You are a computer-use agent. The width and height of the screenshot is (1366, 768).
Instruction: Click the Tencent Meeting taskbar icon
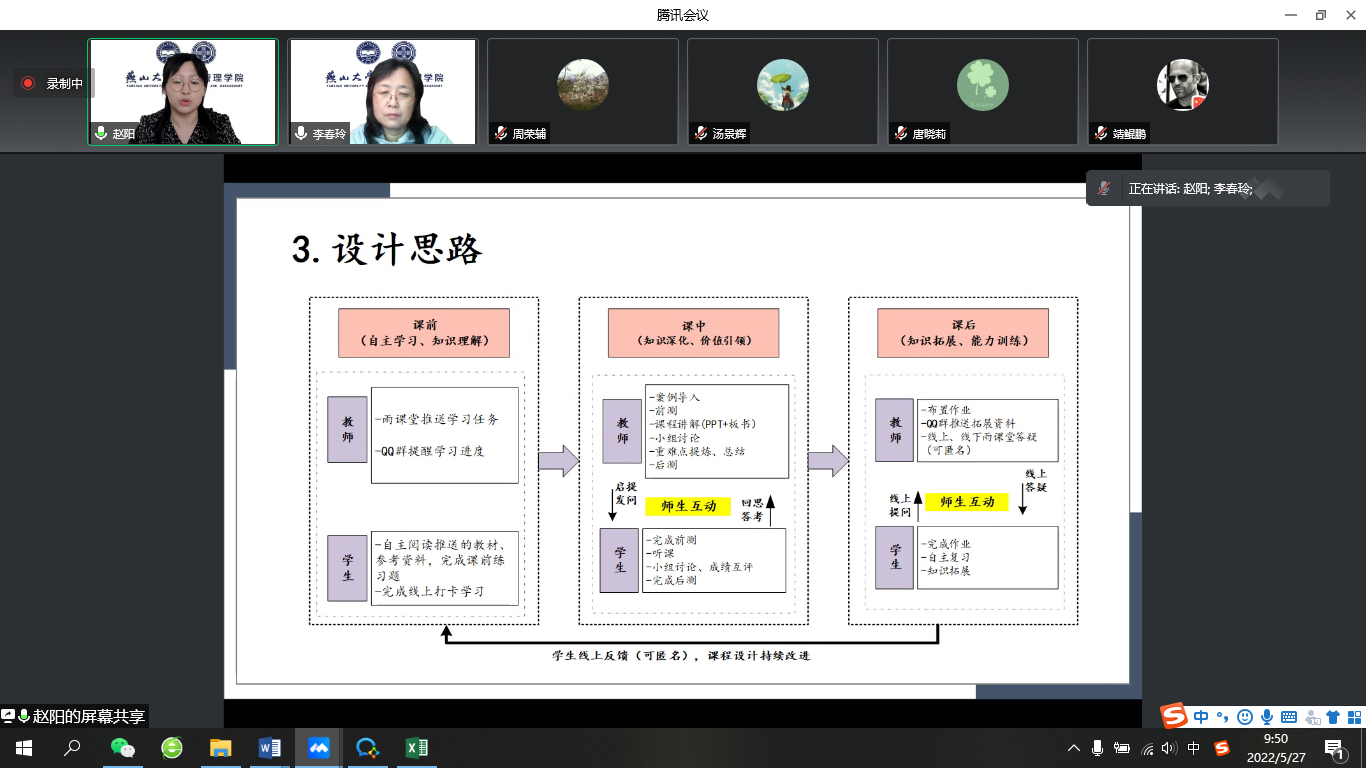click(319, 748)
